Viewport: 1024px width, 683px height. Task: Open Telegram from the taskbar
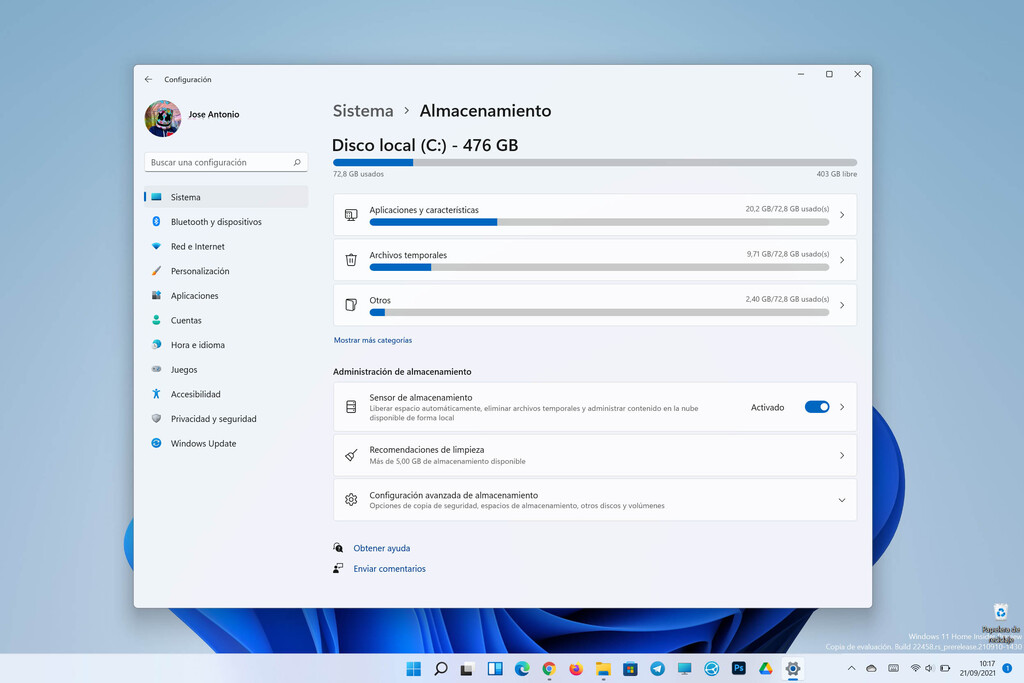656,668
